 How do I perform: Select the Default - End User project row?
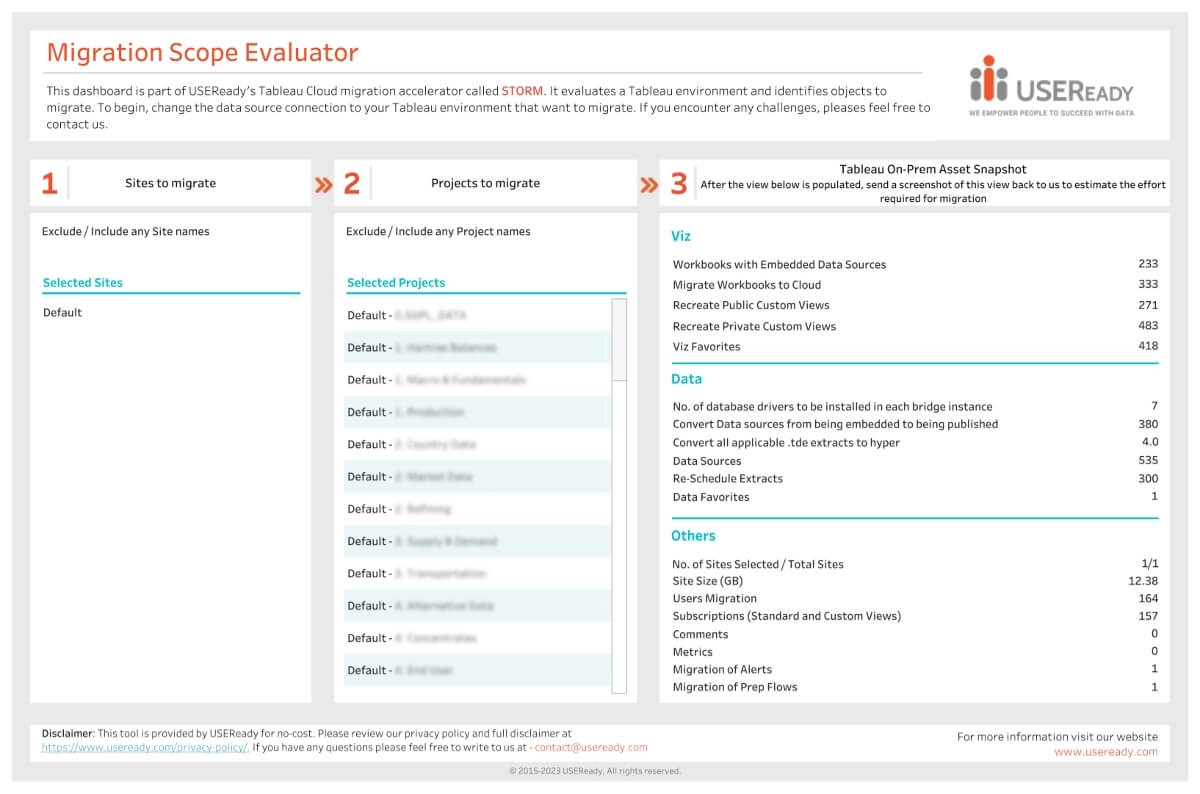(478, 670)
